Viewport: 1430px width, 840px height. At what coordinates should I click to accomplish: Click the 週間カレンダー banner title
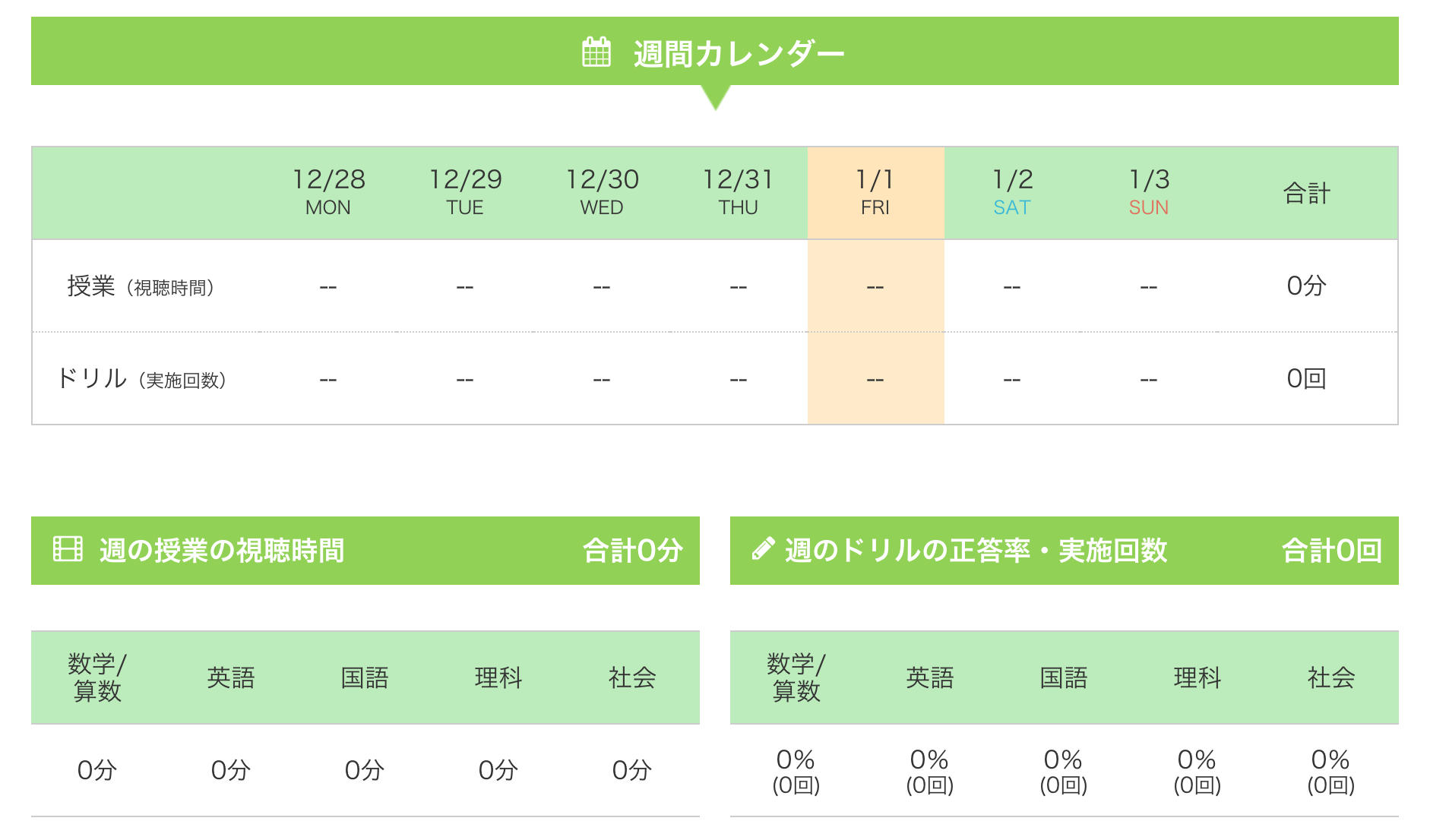pos(739,53)
